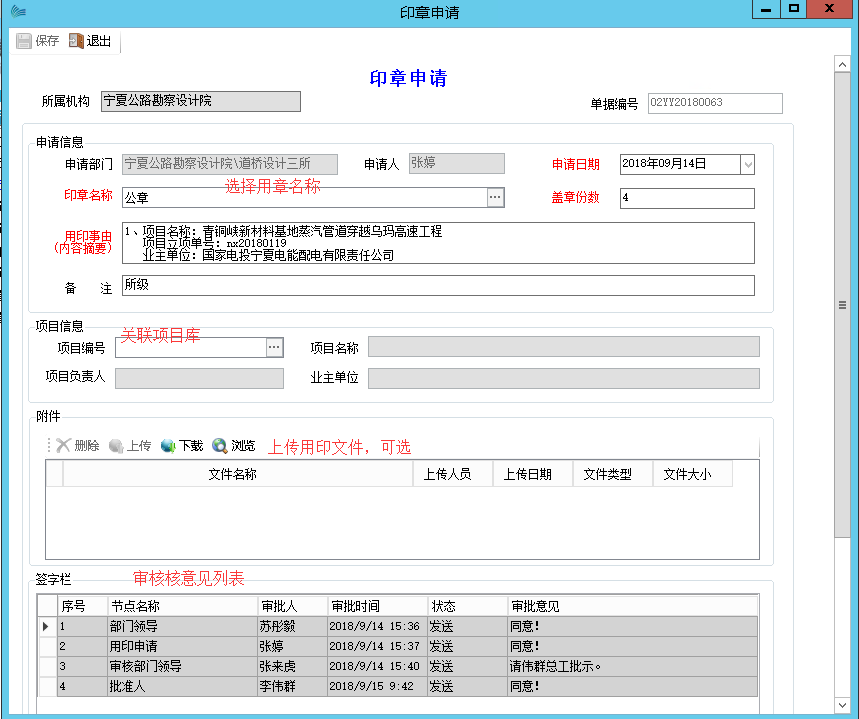Image resolution: width=859 pixels, height=719 pixels.
Task: Click the 上传 upload attachment icon
Action: (116, 446)
